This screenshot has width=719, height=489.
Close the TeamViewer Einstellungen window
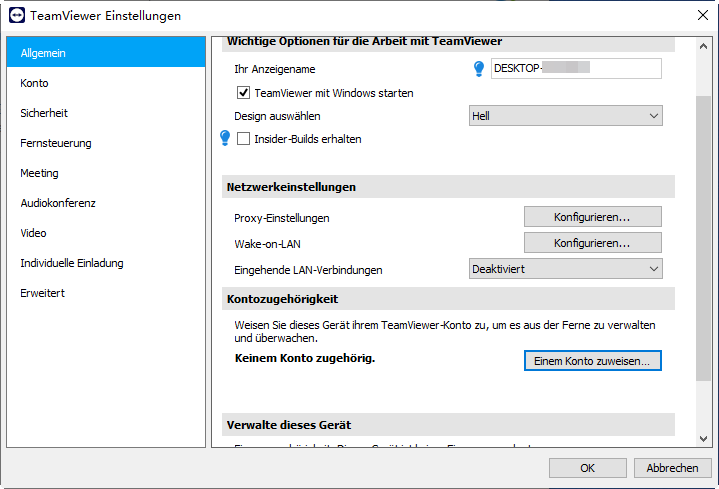pos(702,15)
